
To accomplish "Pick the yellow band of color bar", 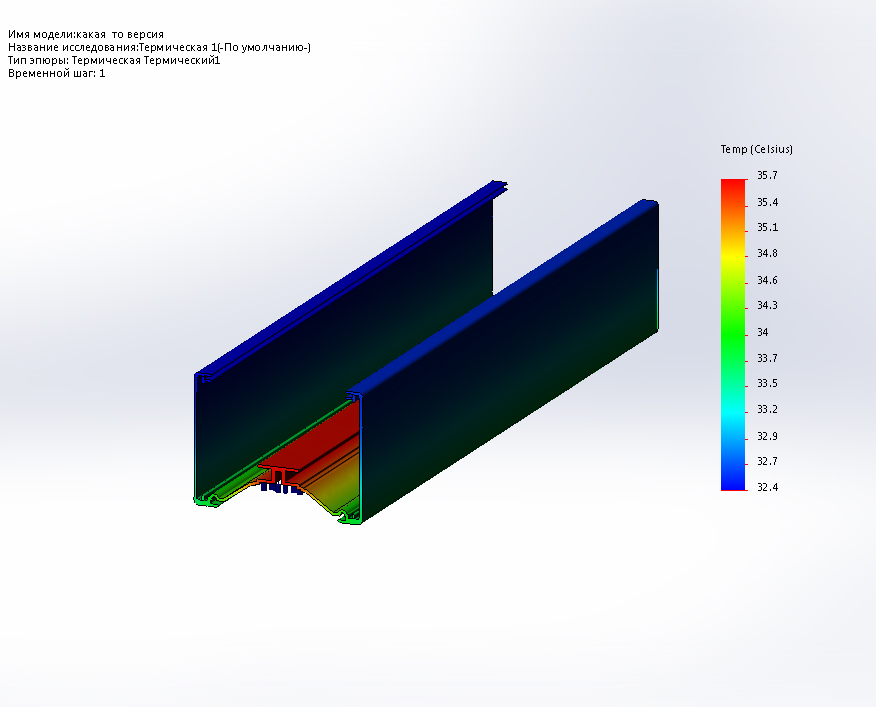I will 733,255.
